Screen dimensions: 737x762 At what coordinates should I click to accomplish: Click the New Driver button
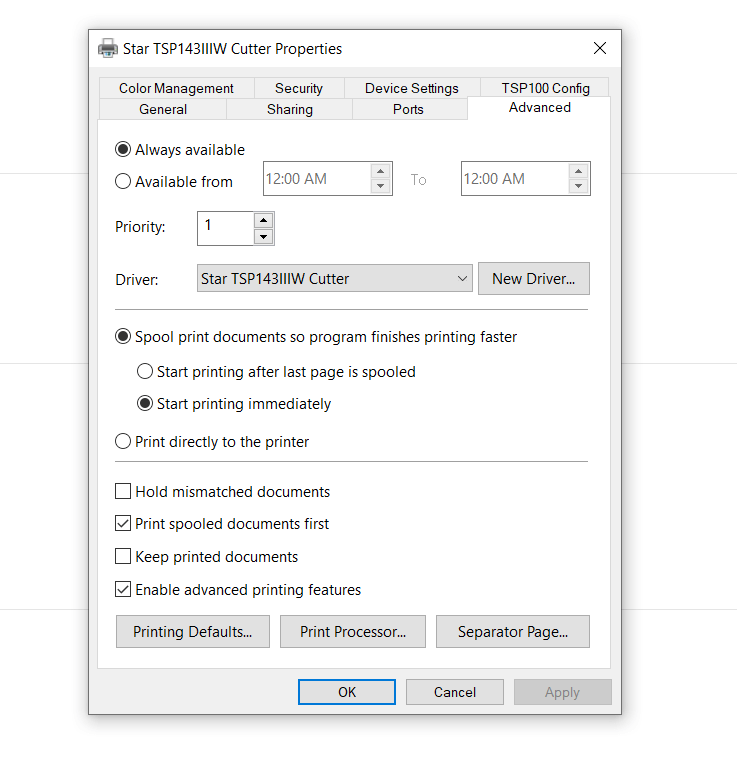coord(533,278)
